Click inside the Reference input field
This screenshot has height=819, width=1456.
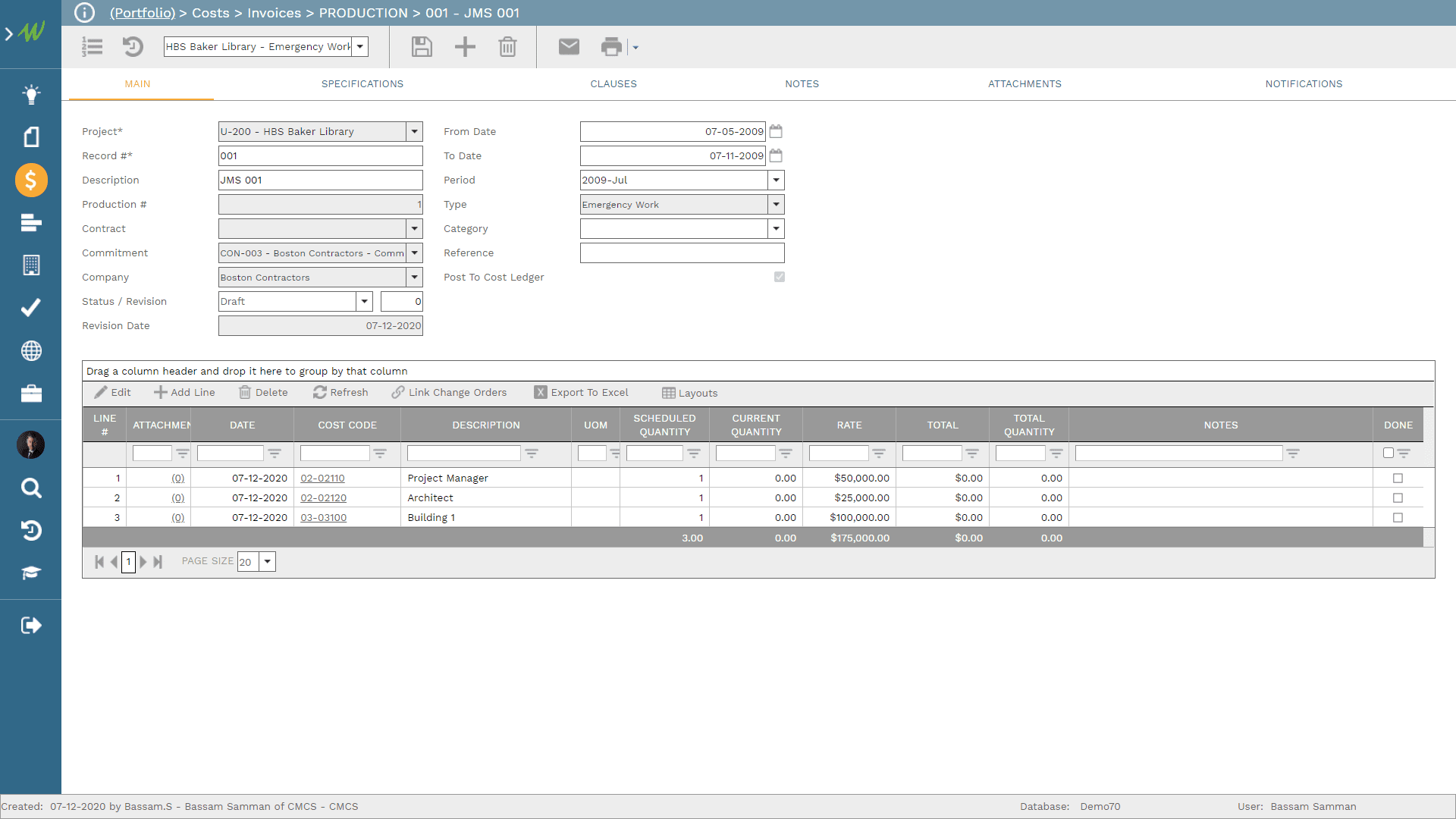coord(682,253)
